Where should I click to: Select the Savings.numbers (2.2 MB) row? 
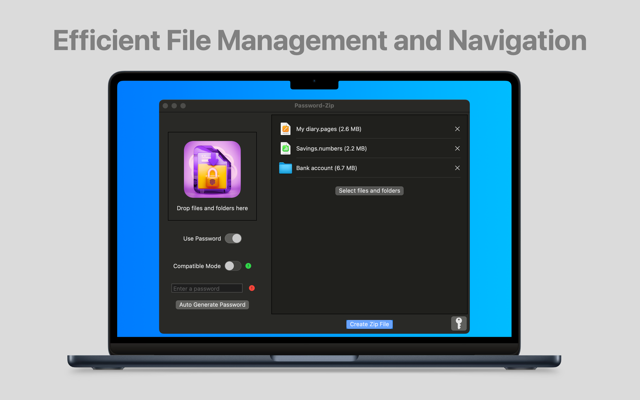[370, 149]
